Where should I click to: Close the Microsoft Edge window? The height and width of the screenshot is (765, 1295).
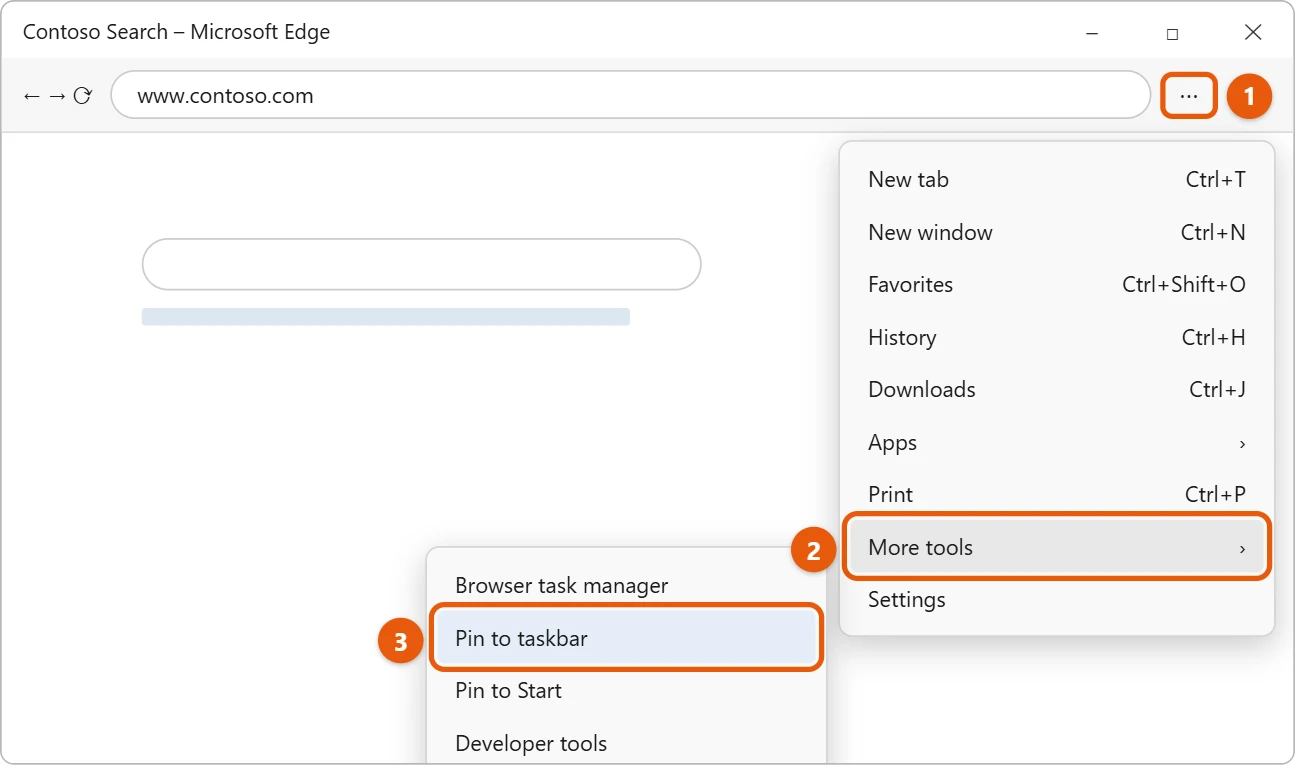point(1253,33)
